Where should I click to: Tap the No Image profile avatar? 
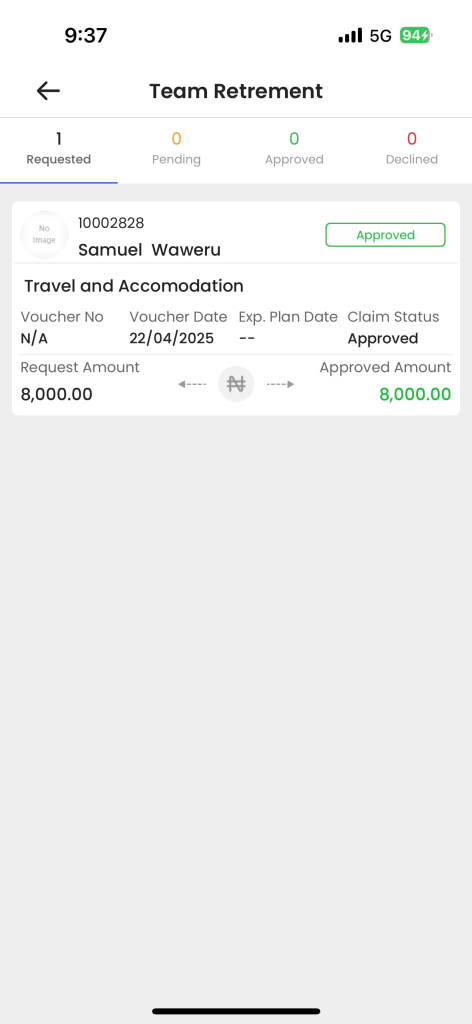point(44,235)
